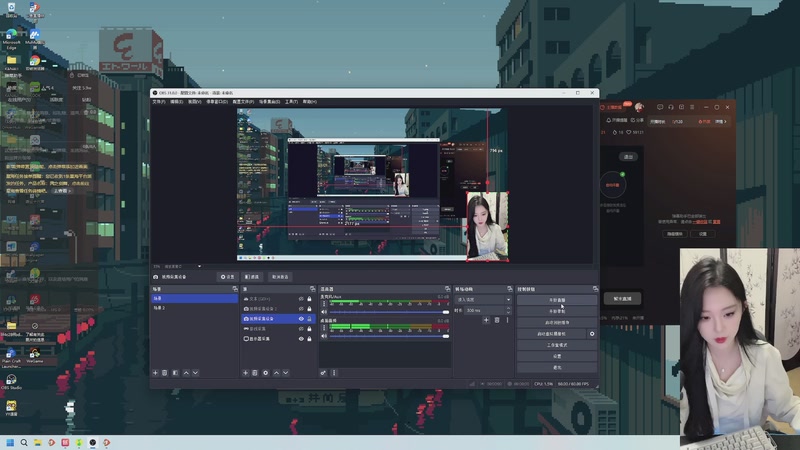
Task: Click the 开始直播 start streaming button
Action: (557, 300)
